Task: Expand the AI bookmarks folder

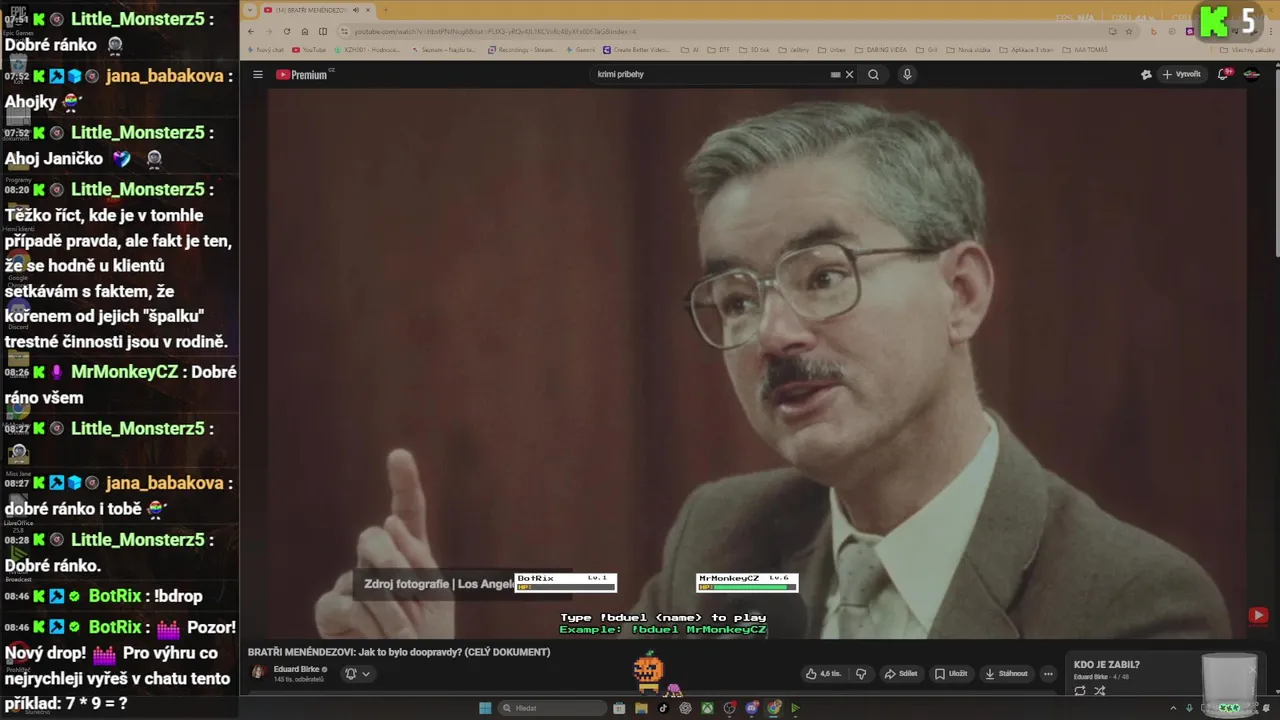Action: point(690,49)
